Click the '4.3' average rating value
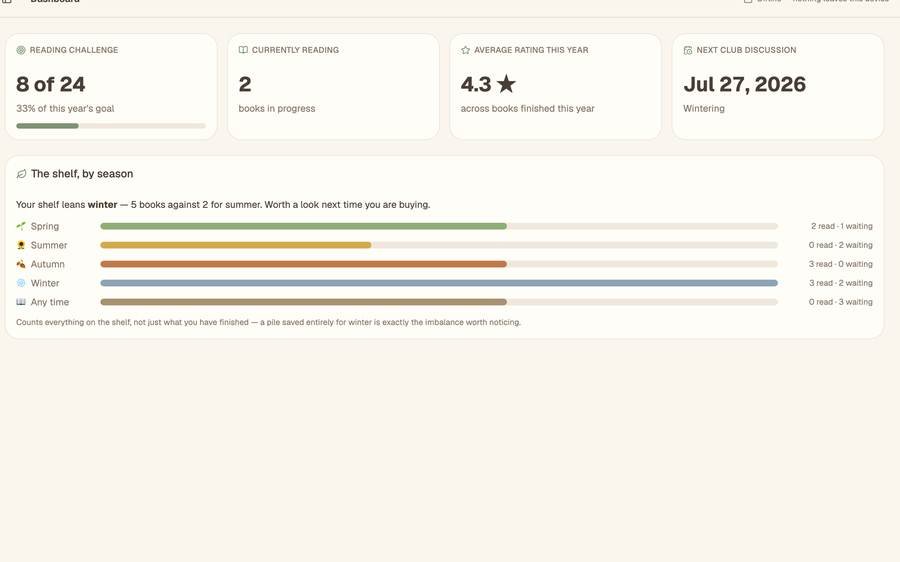The image size is (900, 562). [476, 84]
